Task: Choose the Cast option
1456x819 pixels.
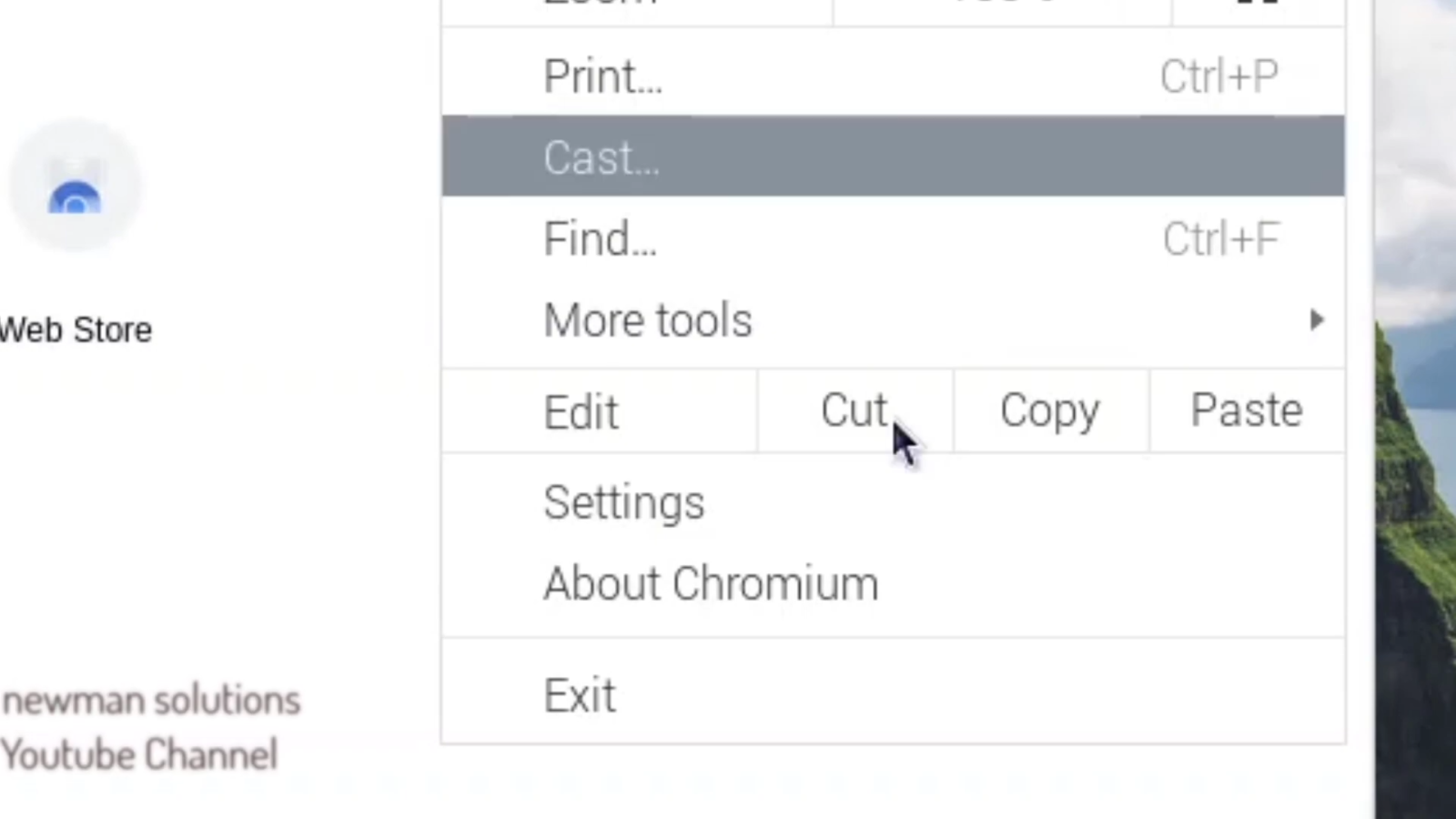Action: pyautogui.click(x=601, y=157)
